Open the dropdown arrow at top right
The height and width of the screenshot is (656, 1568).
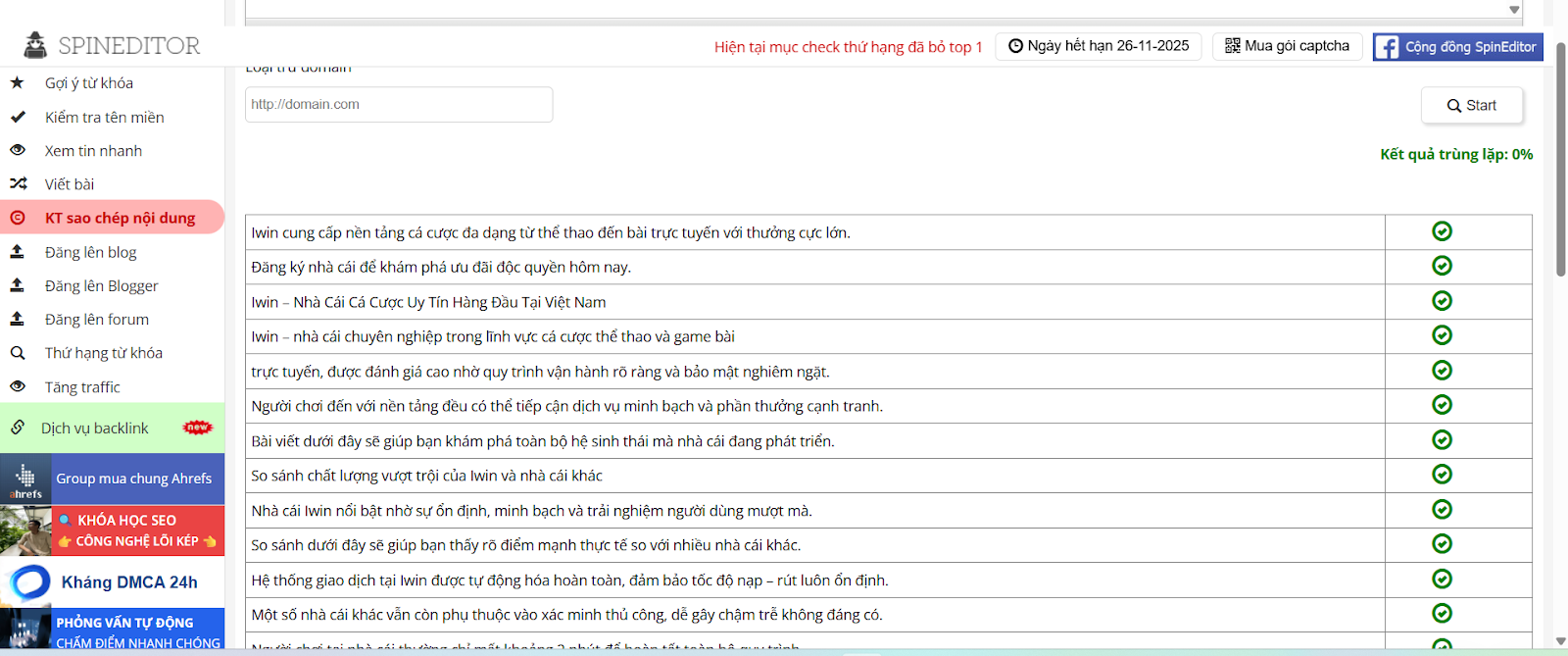coord(1514,10)
